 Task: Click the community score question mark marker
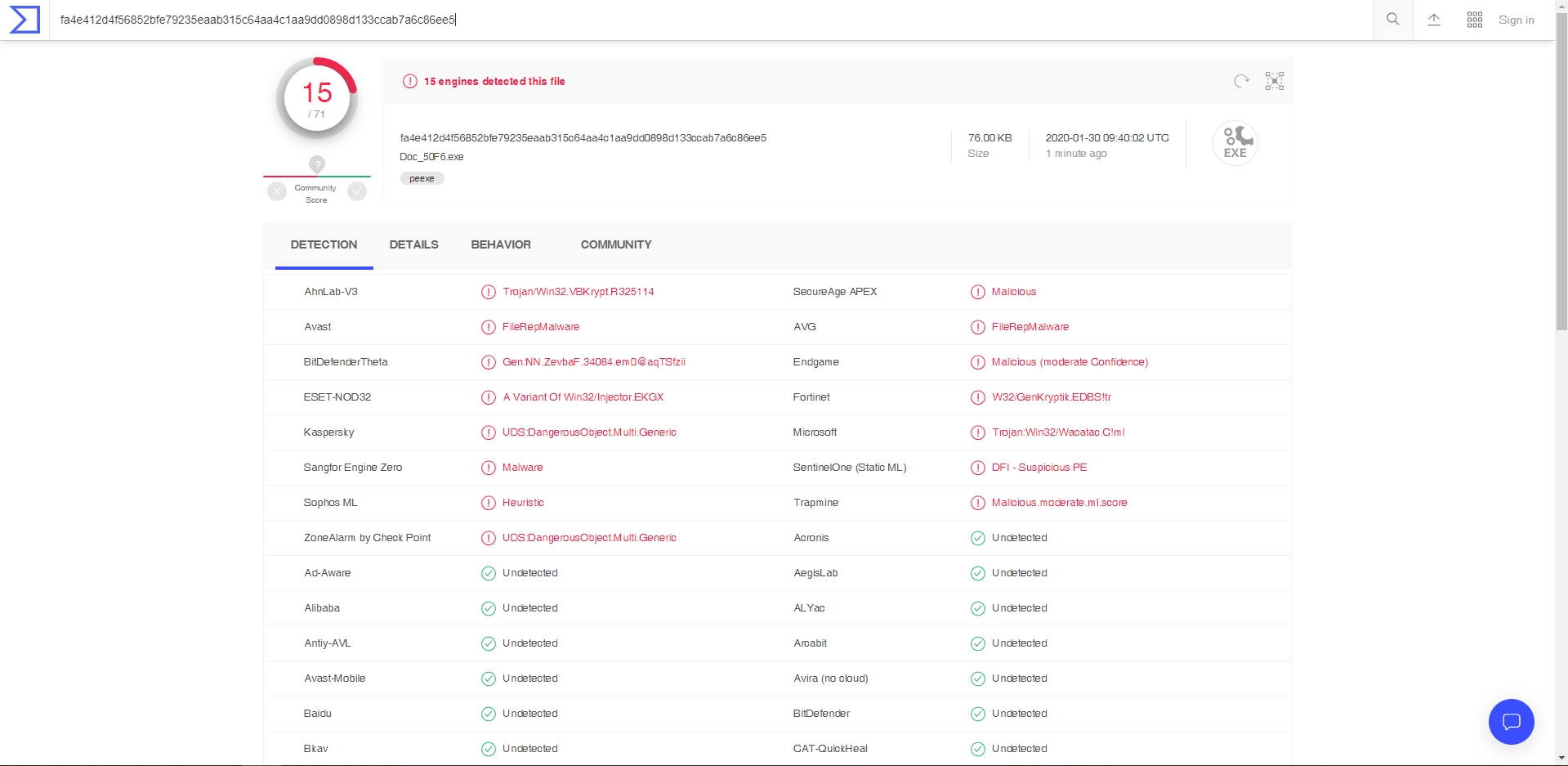pyautogui.click(x=317, y=164)
